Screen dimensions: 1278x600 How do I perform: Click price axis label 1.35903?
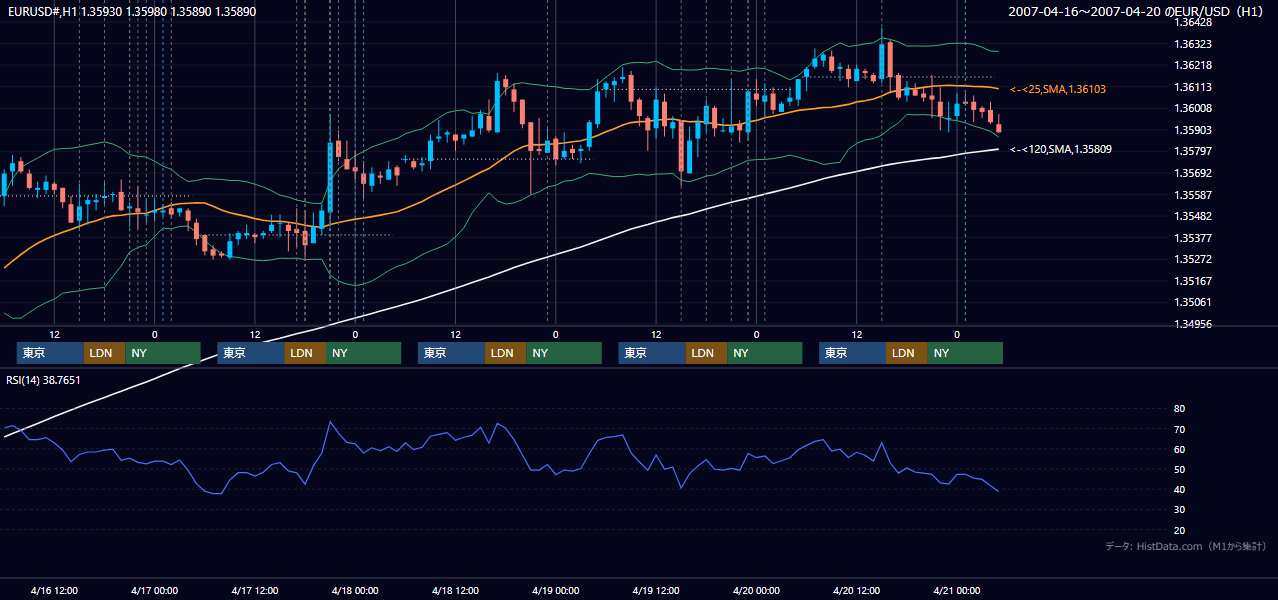1192,130
